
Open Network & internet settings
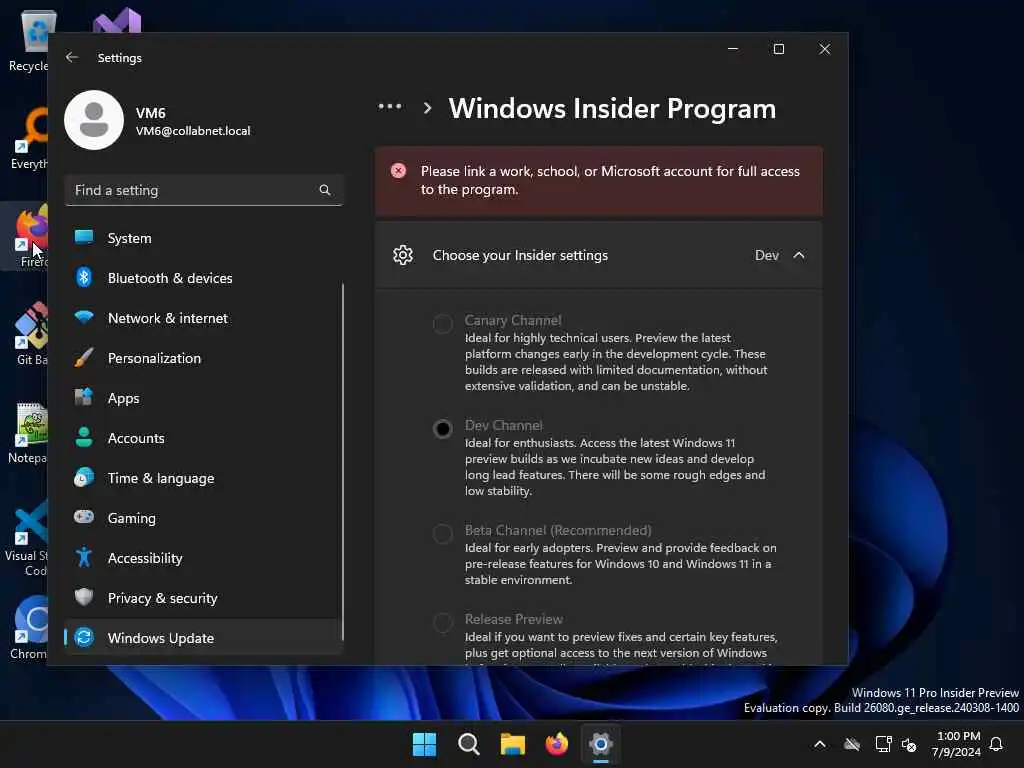tap(204, 318)
